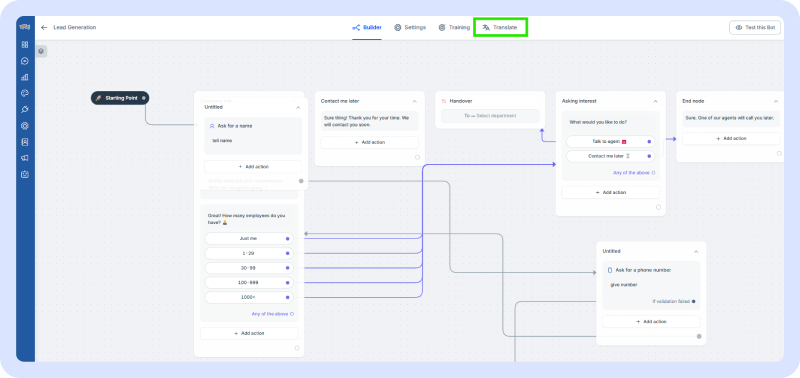Open the Settings tab
The image size is (800, 378).
(x=410, y=28)
